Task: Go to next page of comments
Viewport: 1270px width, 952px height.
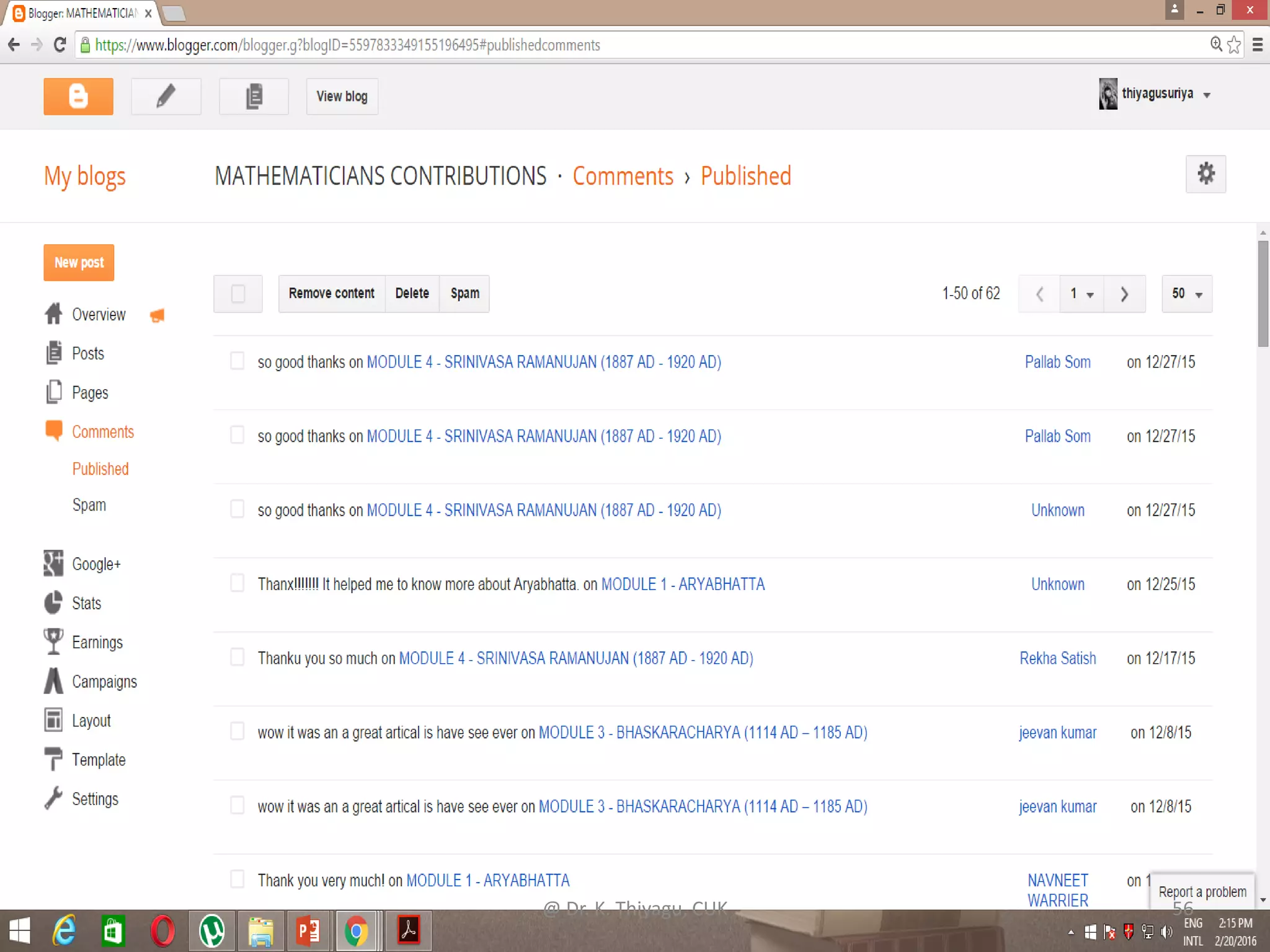Action: click(x=1124, y=294)
